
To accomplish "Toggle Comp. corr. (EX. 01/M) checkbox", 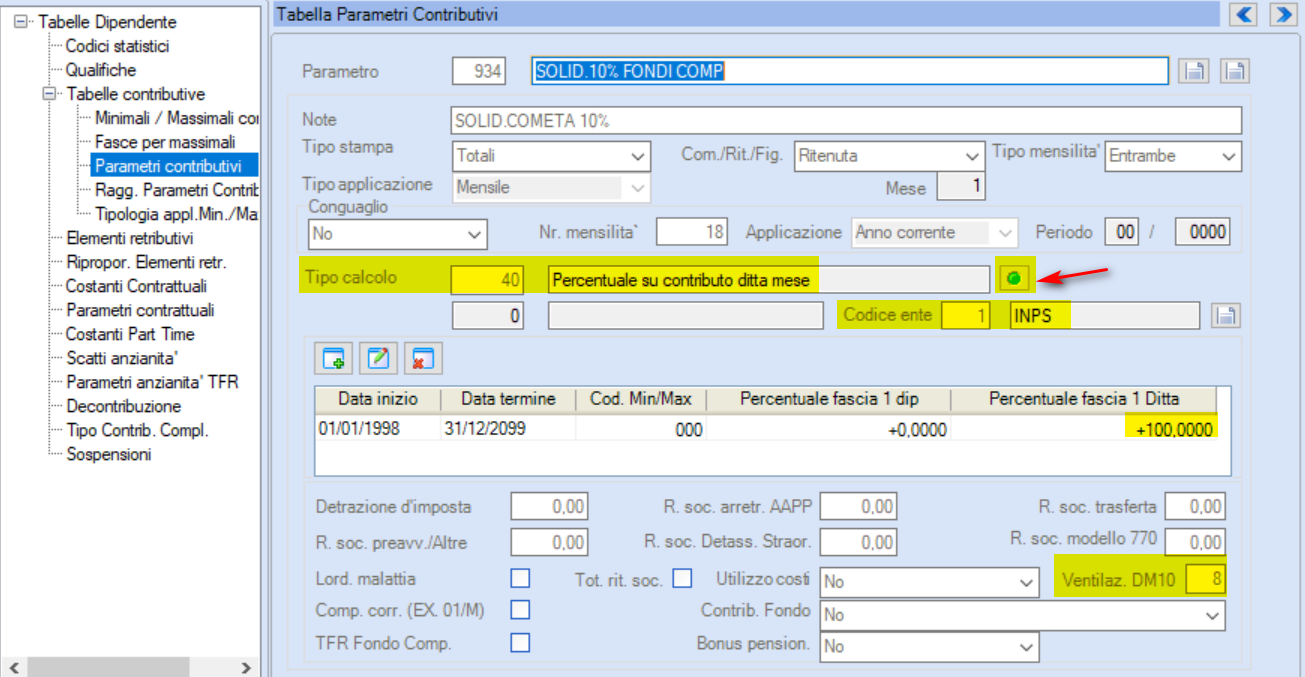I will coord(520,610).
